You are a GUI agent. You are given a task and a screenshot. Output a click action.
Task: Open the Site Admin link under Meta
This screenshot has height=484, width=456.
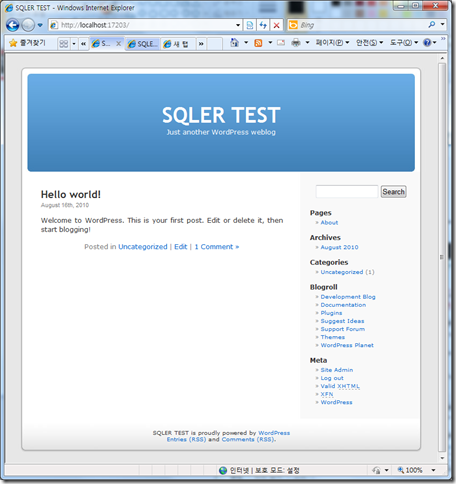click(x=337, y=370)
